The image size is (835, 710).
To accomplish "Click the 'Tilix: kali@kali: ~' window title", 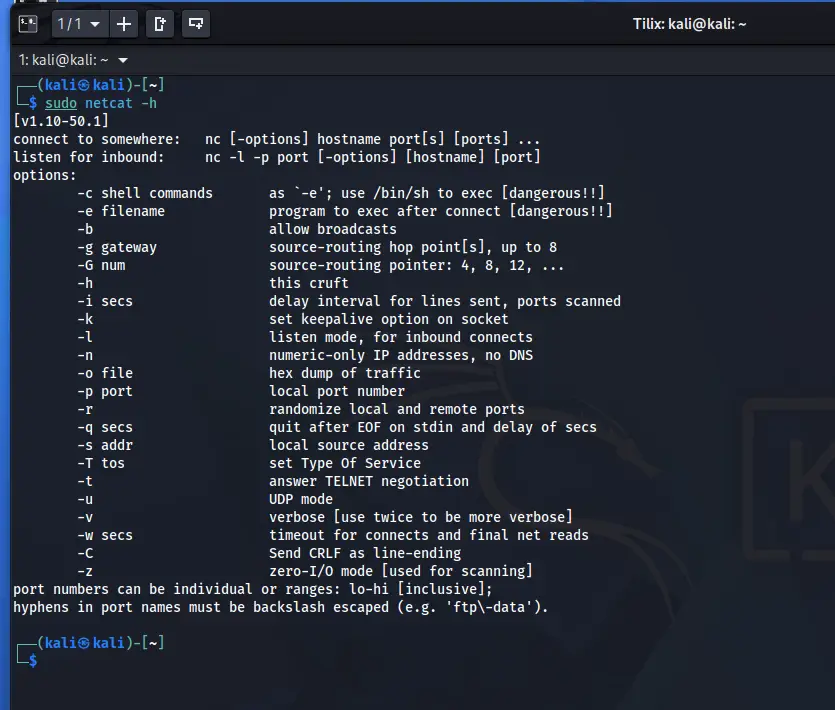I will tap(689, 24).
